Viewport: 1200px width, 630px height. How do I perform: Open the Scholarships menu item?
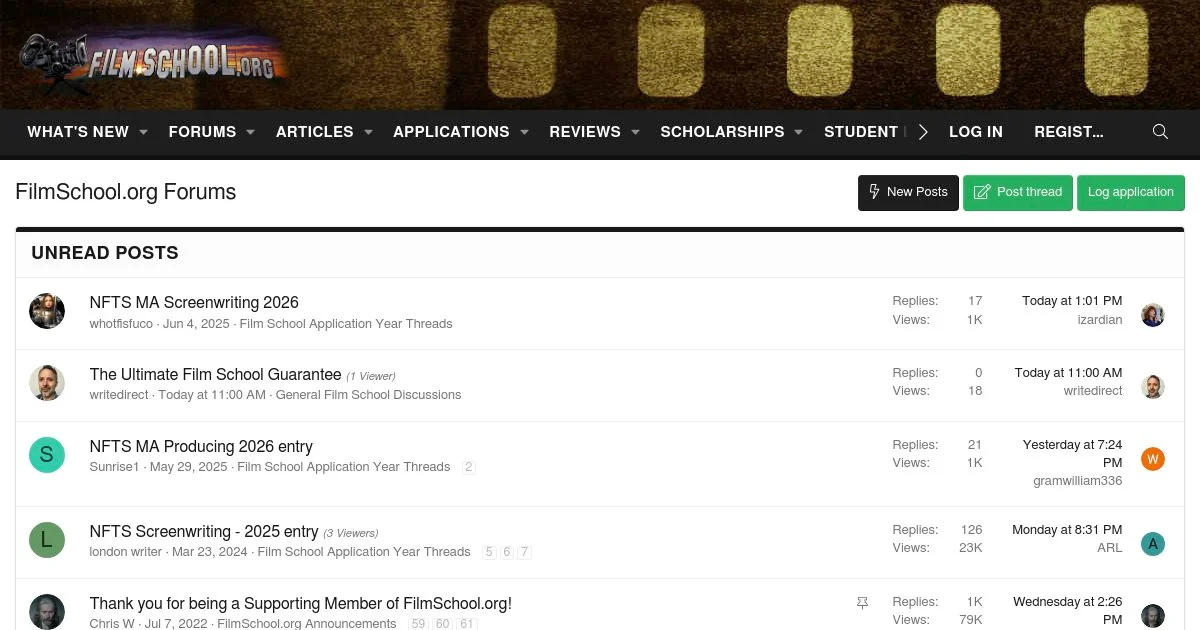[x=722, y=132]
